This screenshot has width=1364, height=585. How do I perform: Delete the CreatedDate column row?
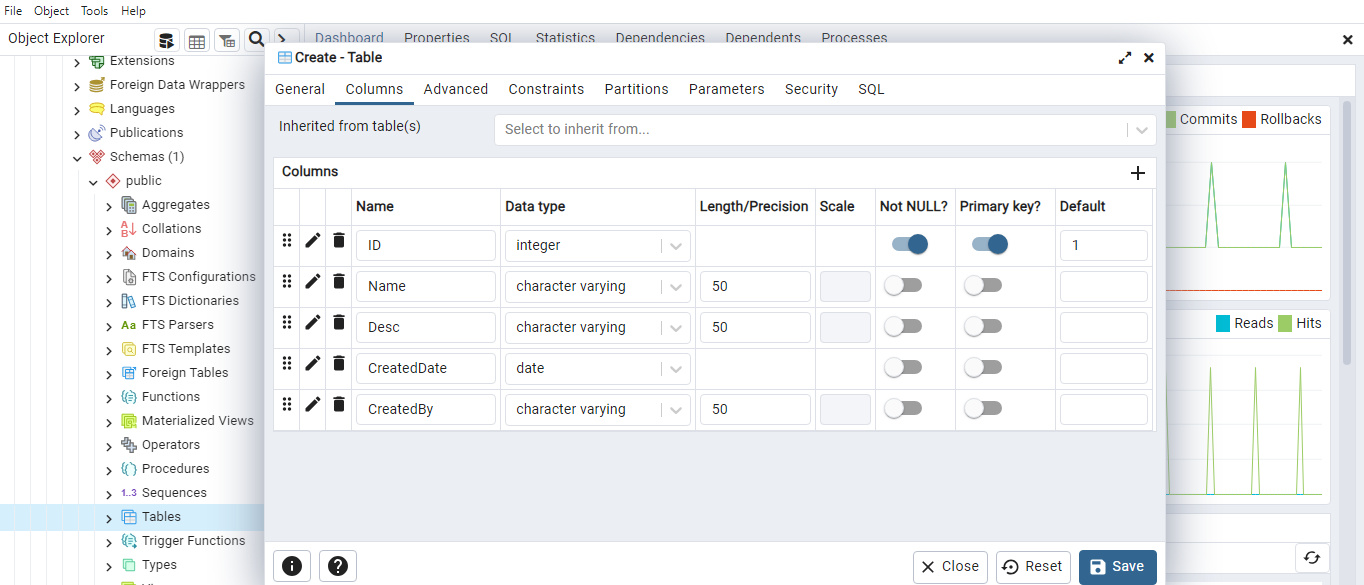(339, 364)
